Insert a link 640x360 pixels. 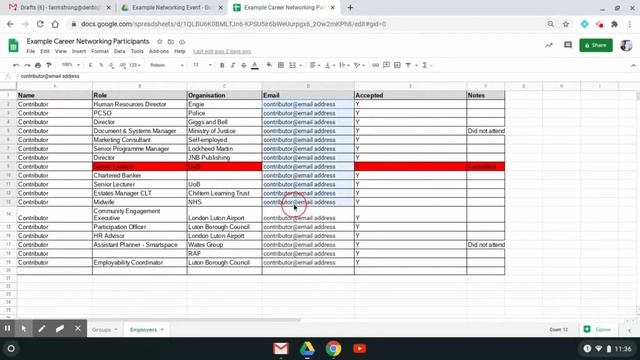pos(375,65)
